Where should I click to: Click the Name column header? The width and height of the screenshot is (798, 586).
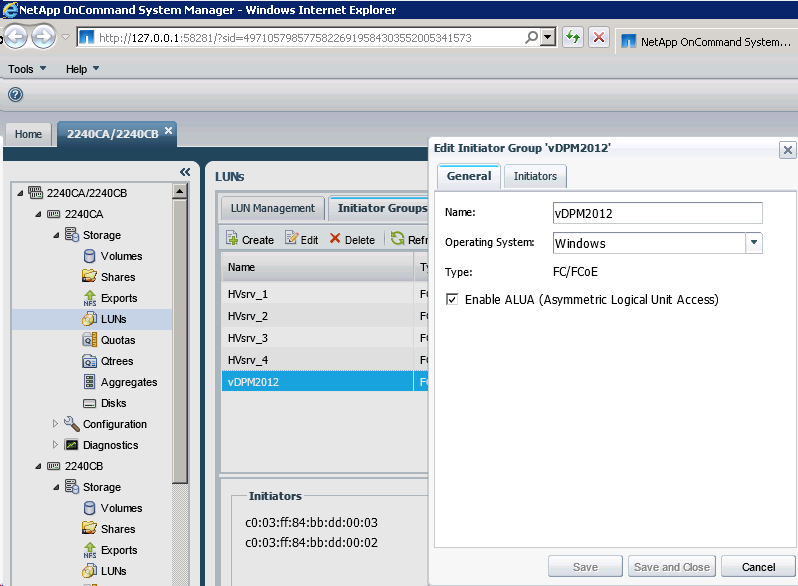318,267
